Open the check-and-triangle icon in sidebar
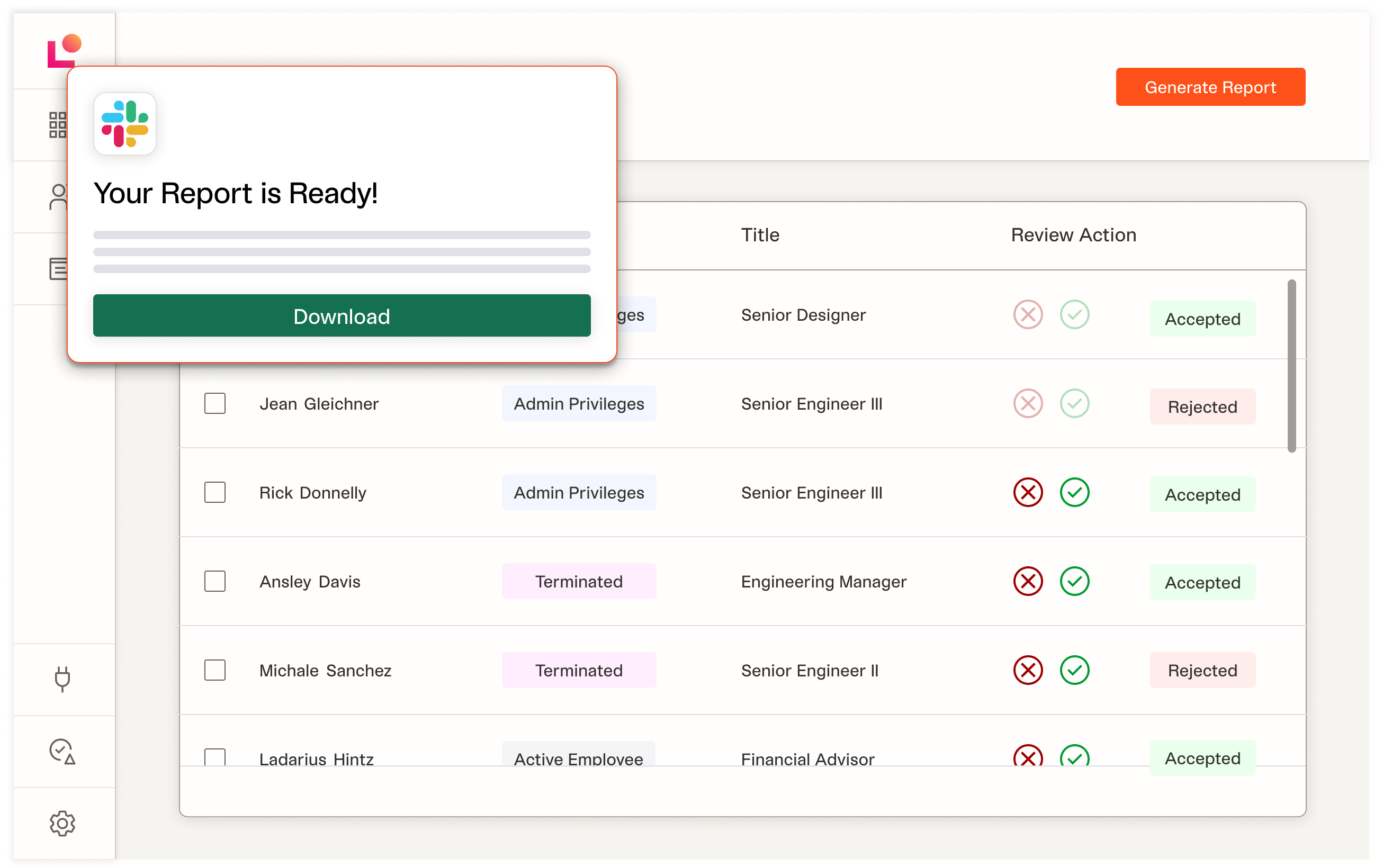The height and width of the screenshot is (868, 1383). [x=62, y=752]
